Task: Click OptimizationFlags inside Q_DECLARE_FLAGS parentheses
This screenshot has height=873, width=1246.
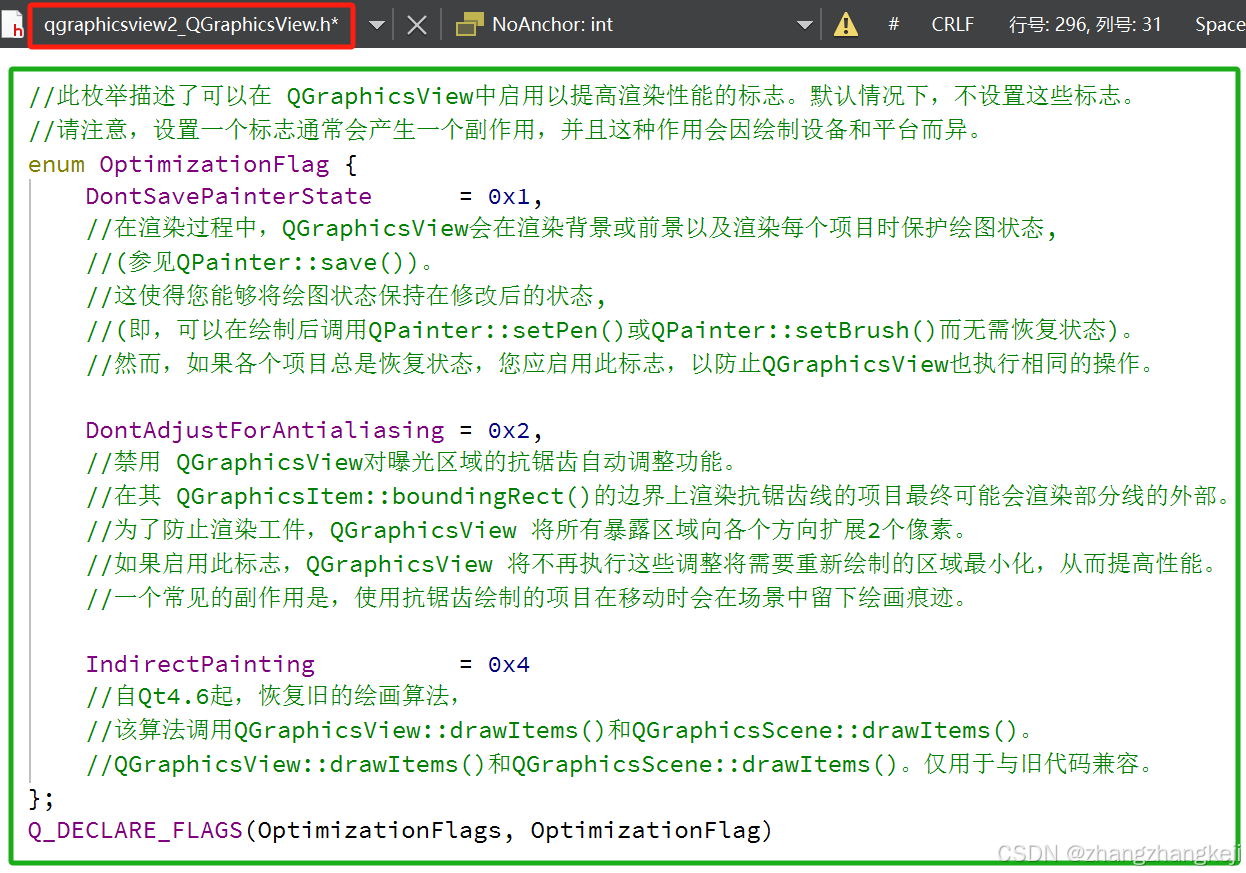Action: (x=379, y=830)
